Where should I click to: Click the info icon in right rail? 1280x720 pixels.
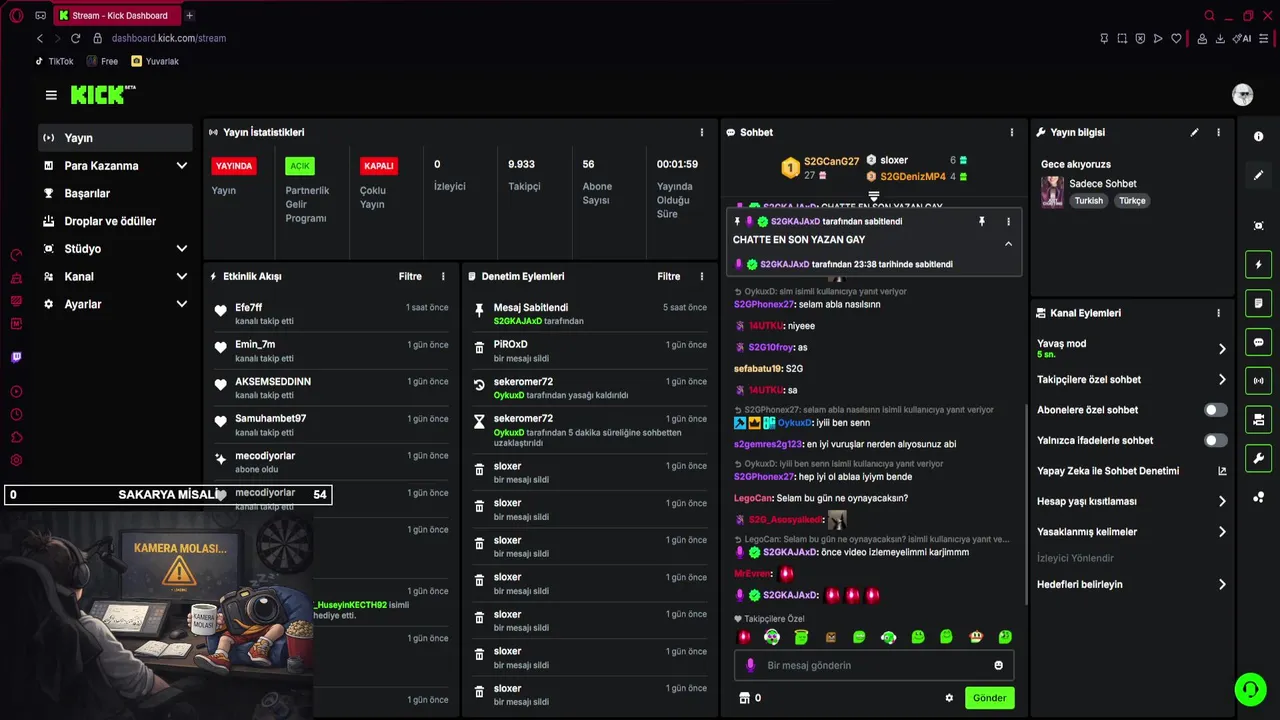click(1258, 136)
